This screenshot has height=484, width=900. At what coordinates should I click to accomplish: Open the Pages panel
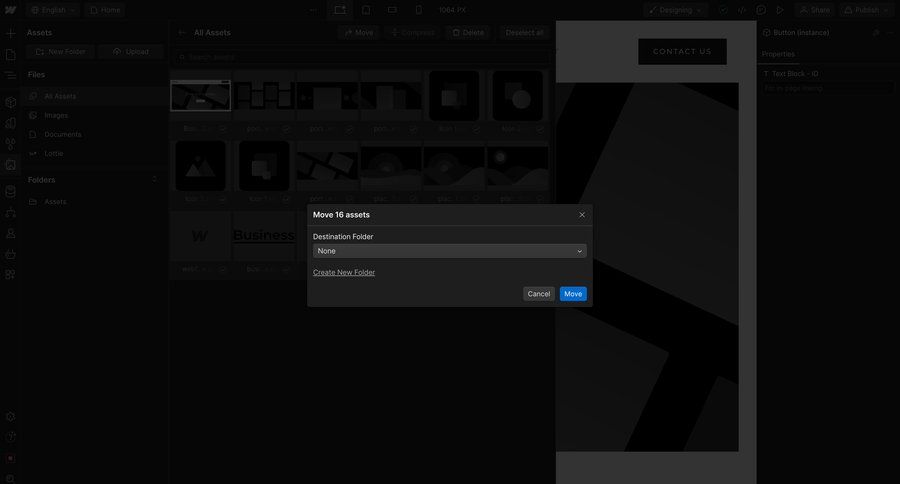(10, 55)
